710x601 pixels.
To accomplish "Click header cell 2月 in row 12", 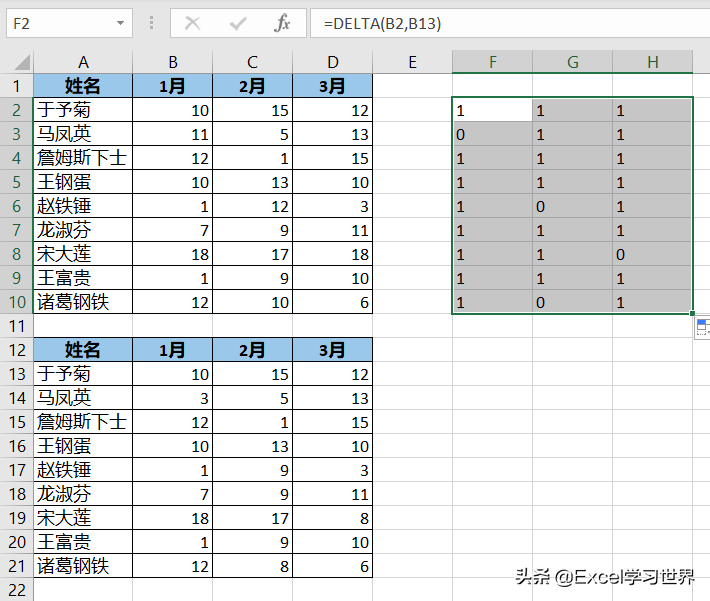I will pyautogui.click(x=252, y=350).
